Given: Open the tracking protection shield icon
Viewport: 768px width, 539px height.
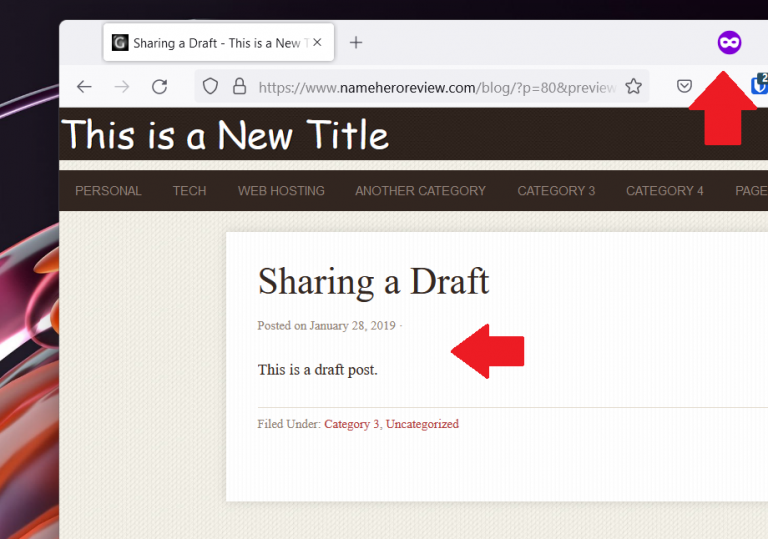Looking at the screenshot, I should click(x=211, y=86).
